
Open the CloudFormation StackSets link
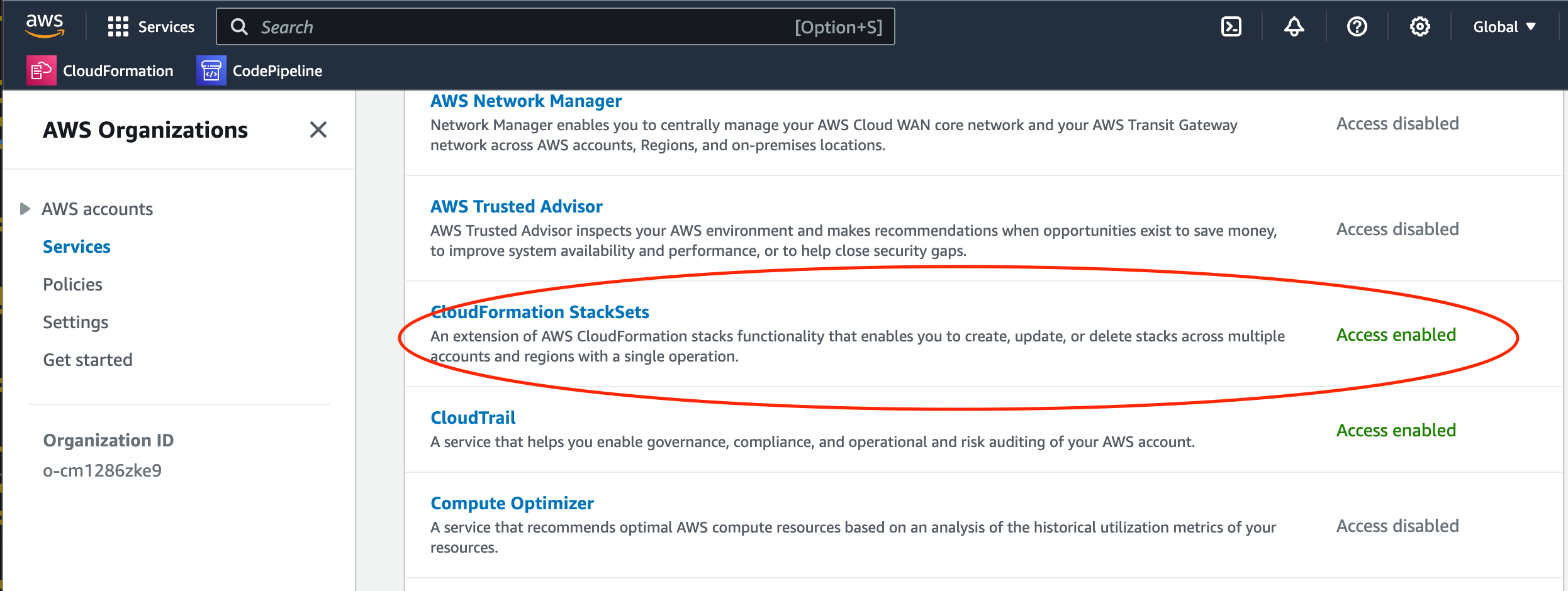point(540,312)
